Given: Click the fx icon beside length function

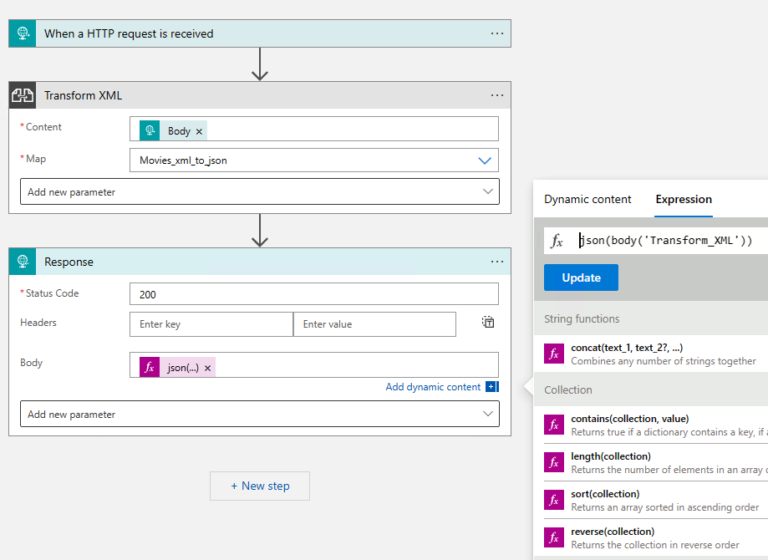Looking at the screenshot, I should coord(554,462).
